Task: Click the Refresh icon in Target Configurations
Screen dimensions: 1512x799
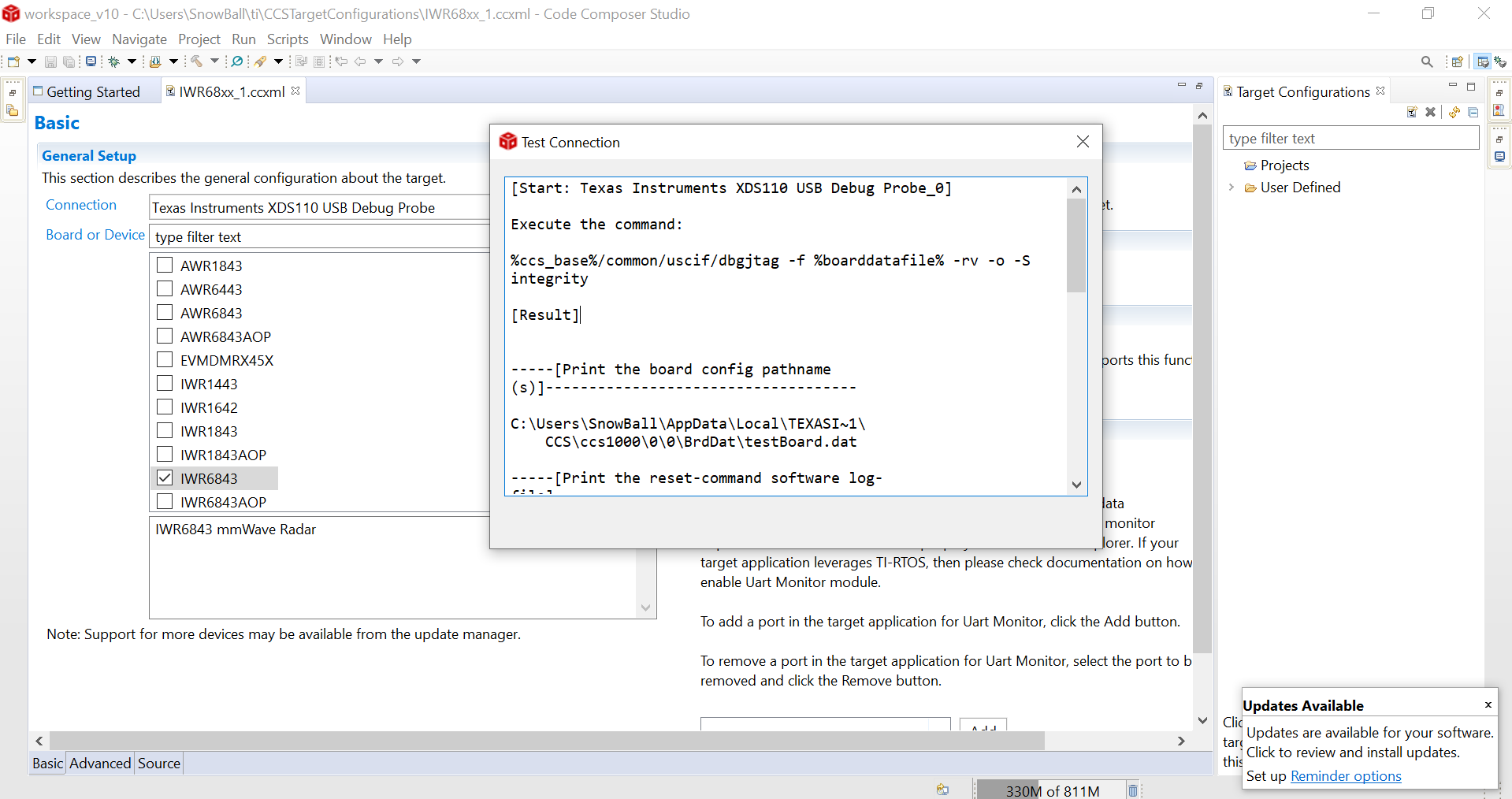Action: (1454, 112)
